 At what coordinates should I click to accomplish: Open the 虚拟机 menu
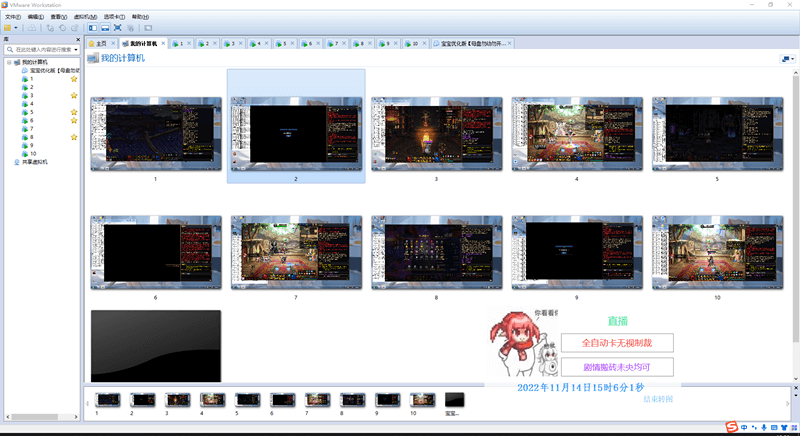click(85, 17)
